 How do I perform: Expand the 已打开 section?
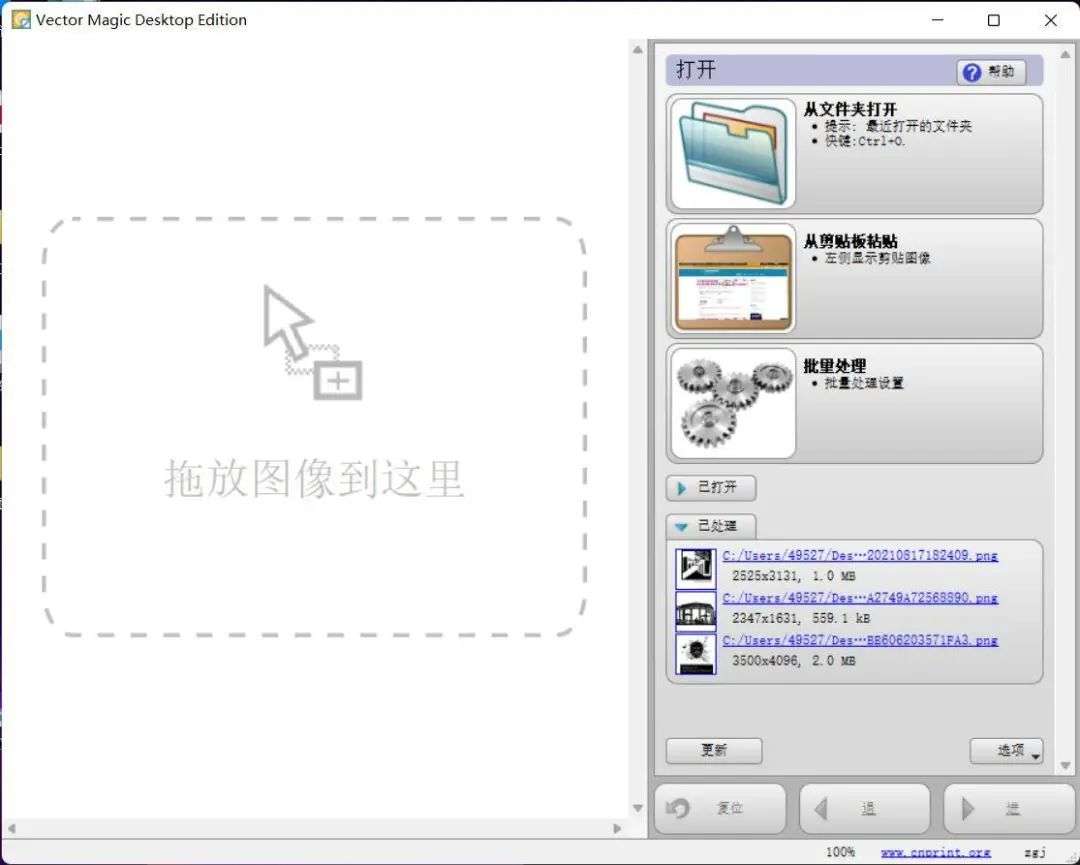point(711,488)
